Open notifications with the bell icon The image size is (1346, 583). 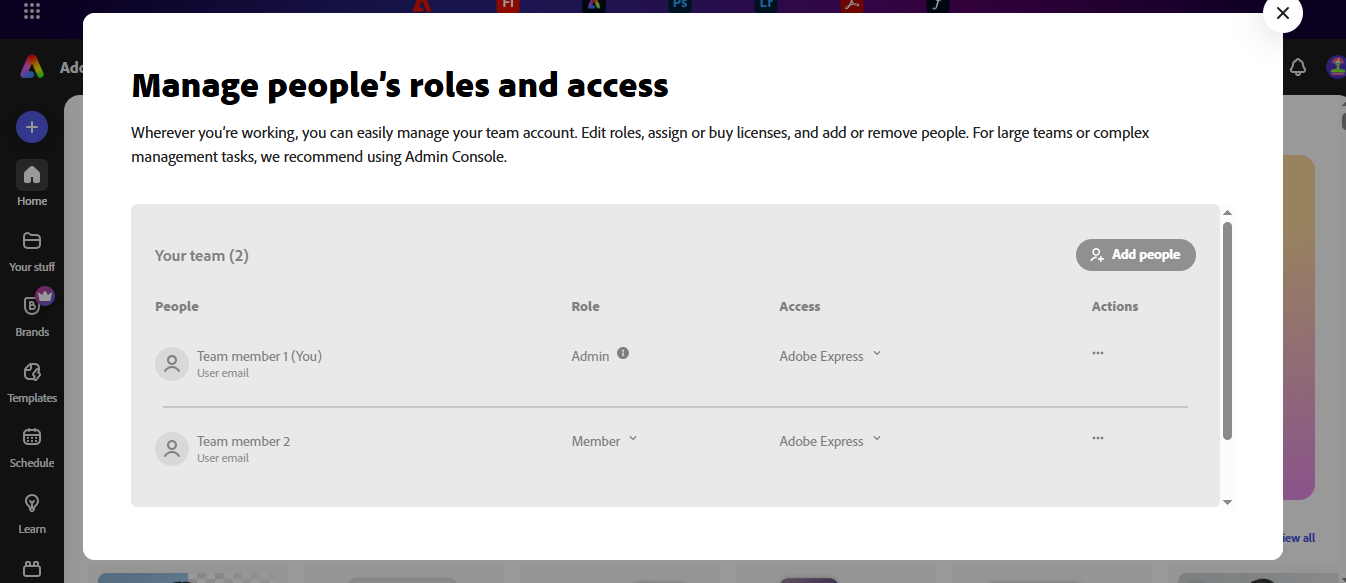click(1297, 66)
